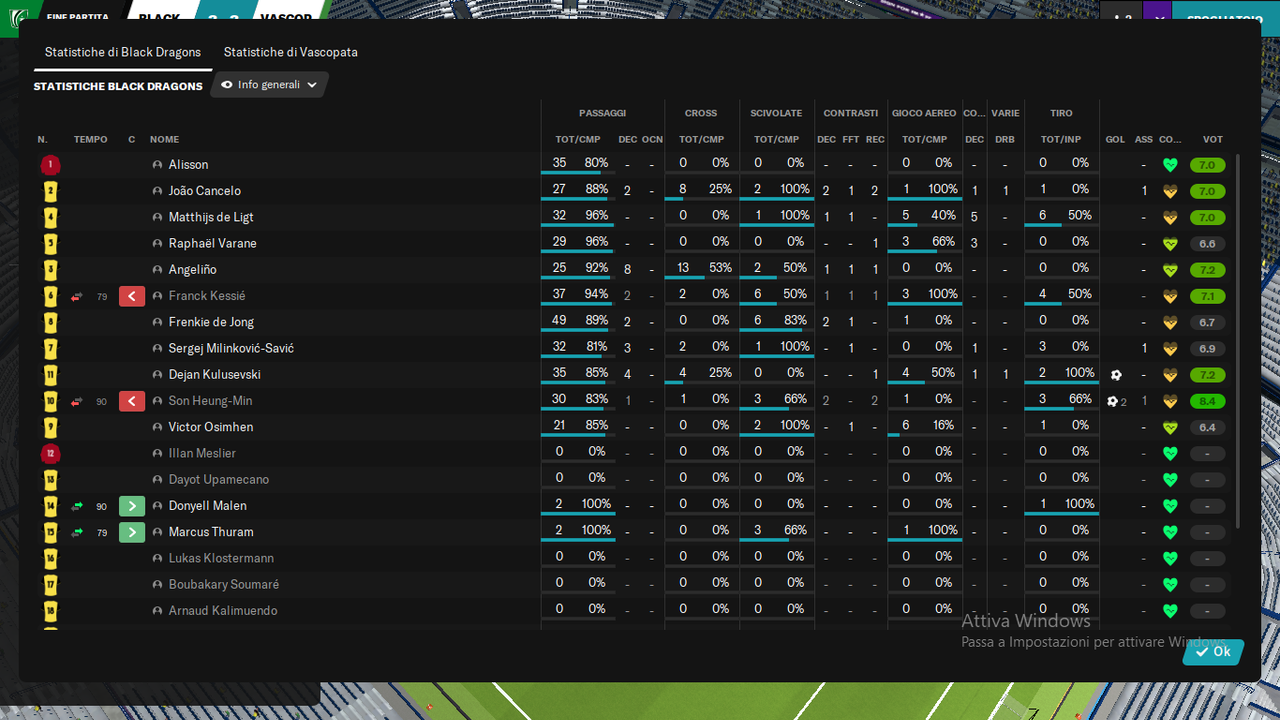1280x720 pixels.
Task: Open the profile icon beside Matthijs de Ligt
Action: 157,217
